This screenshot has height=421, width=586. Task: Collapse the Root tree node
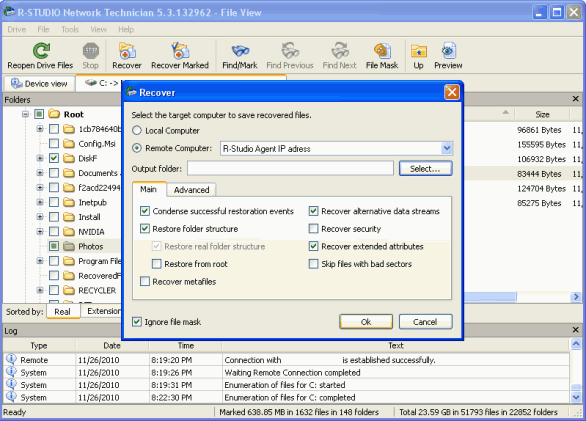(x=25, y=114)
